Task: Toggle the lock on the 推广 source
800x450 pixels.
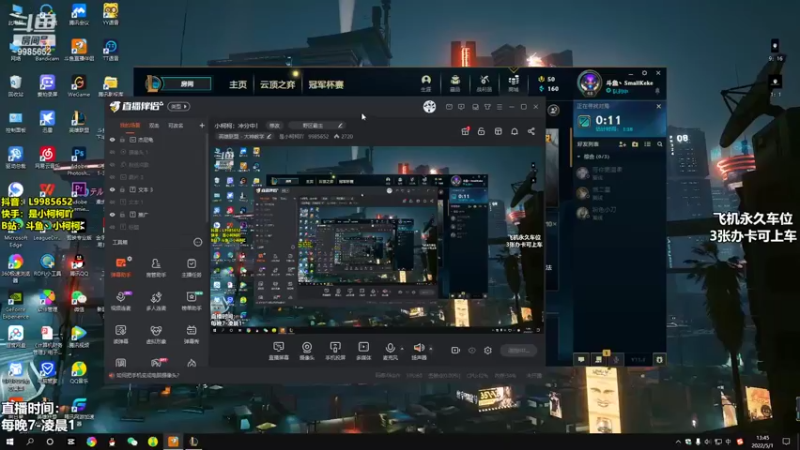Action: point(122,215)
